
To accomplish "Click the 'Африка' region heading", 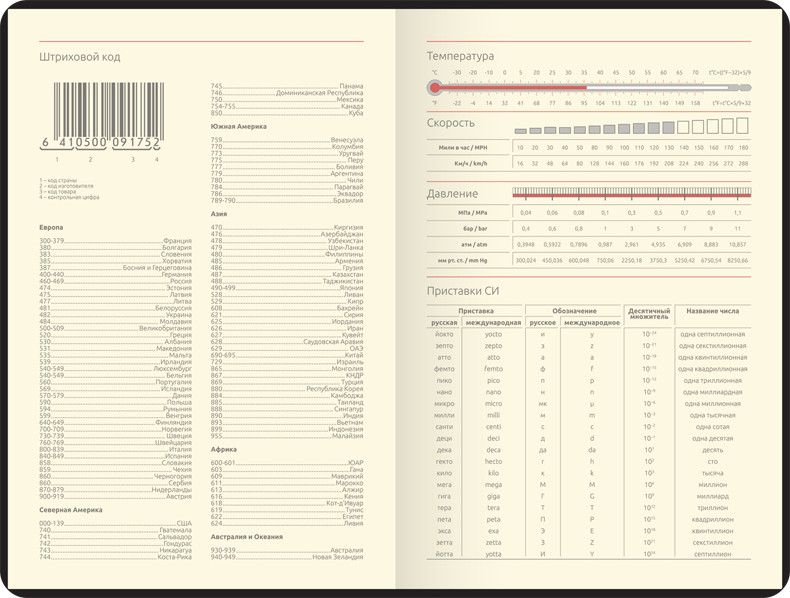I will [224, 450].
